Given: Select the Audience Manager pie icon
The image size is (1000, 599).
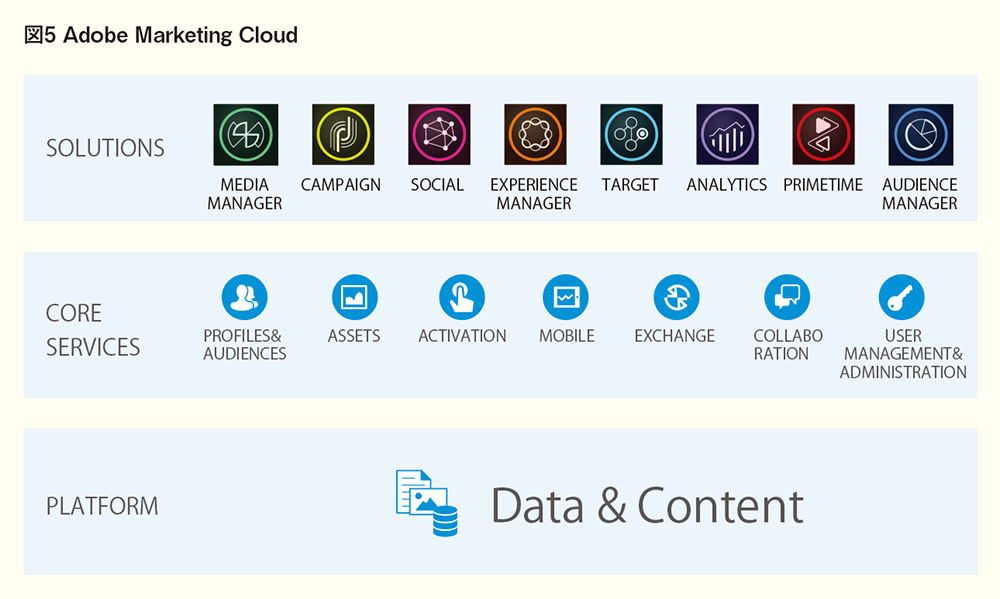Looking at the screenshot, I should [x=921, y=135].
